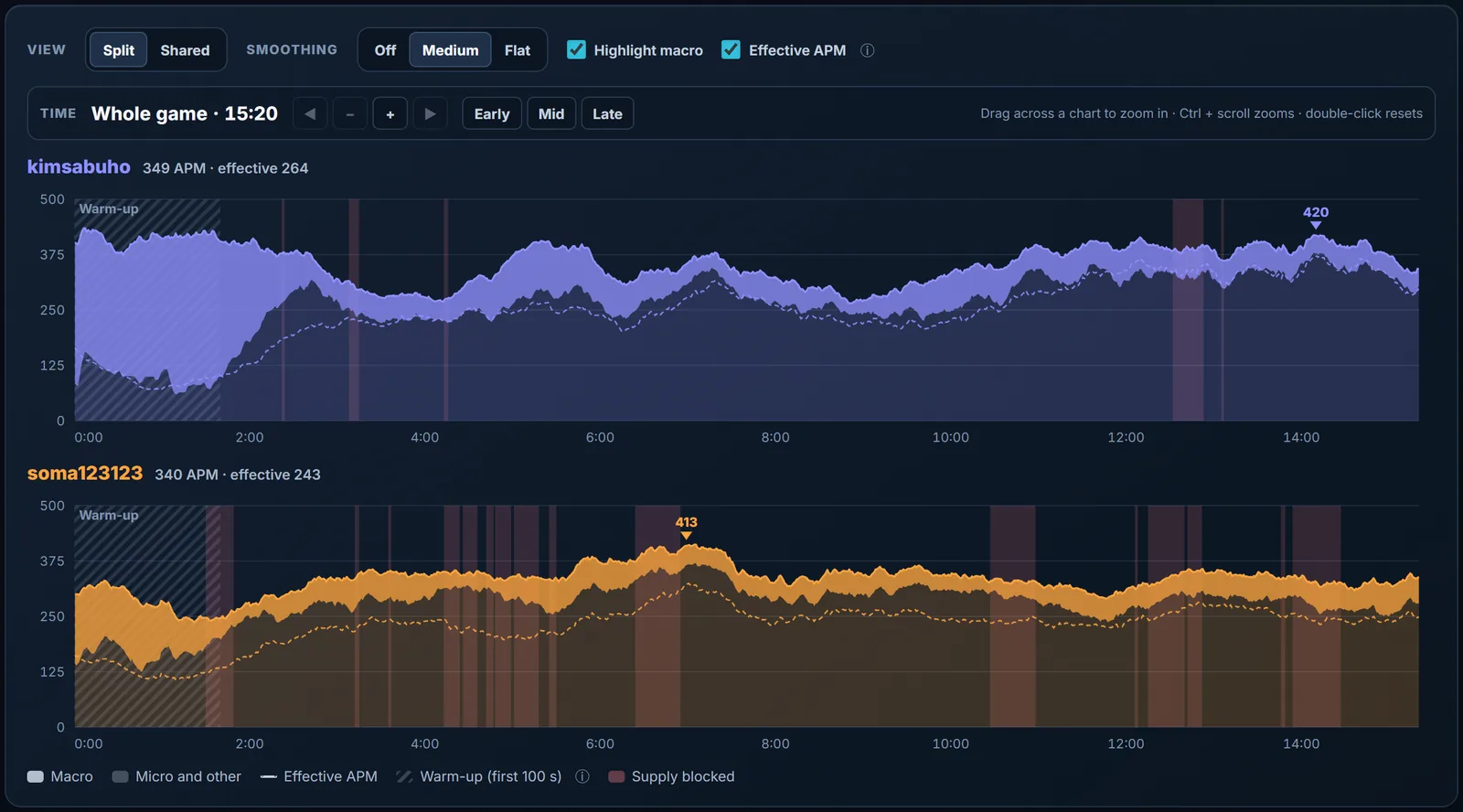This screenshot has width=1463, height=812.
Task: Click the 420 peak marker on kimsabuho chart
Action: (x=1316, y=217)
